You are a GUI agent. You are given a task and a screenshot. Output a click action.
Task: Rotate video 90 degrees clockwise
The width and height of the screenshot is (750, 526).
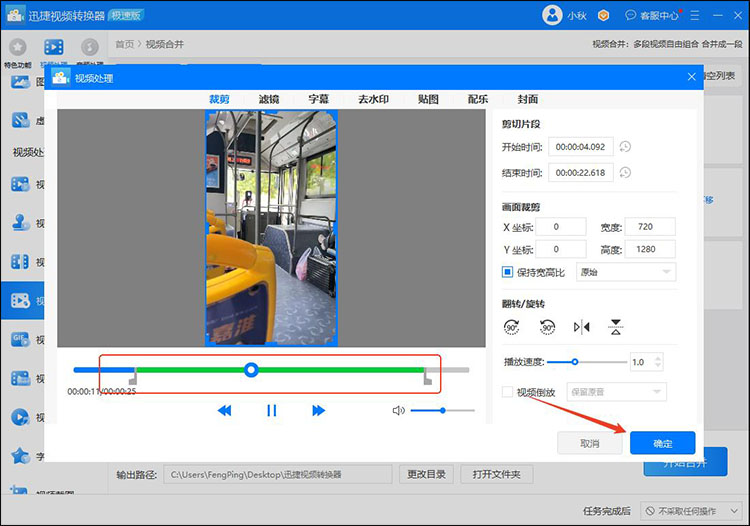(511, 327)
